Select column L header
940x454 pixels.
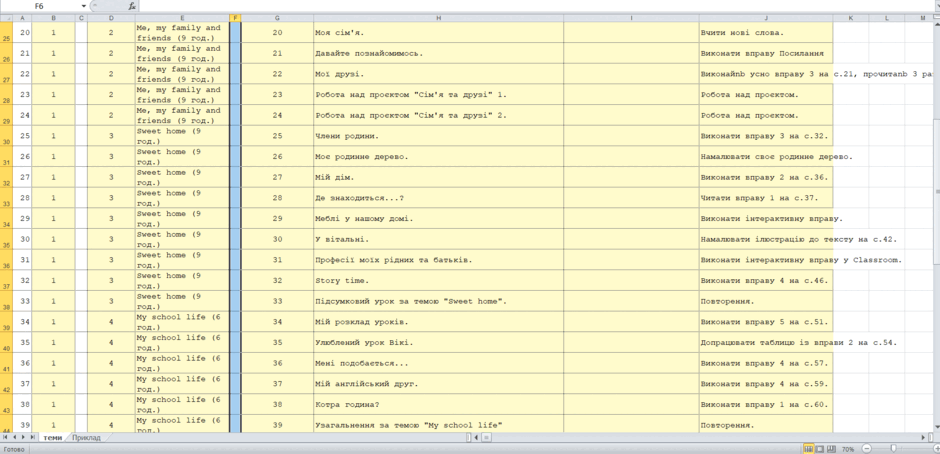tap(887, 19)
